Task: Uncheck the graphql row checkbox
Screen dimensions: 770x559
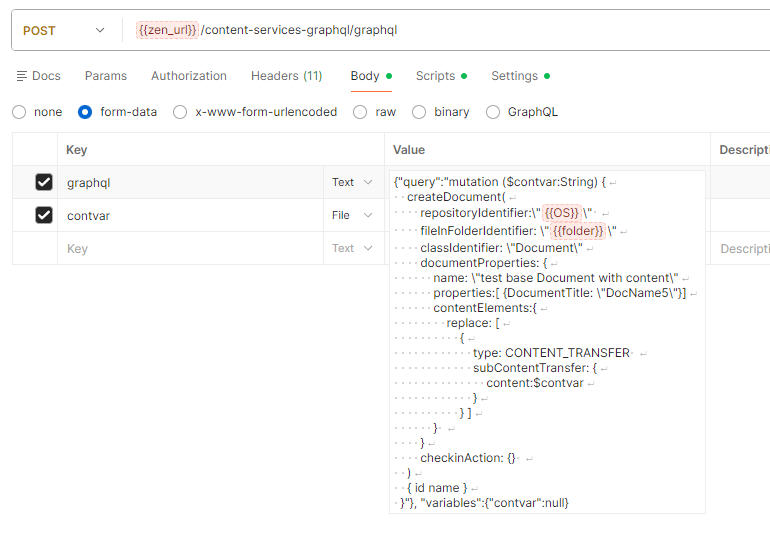Action: (x=44, y=182)
